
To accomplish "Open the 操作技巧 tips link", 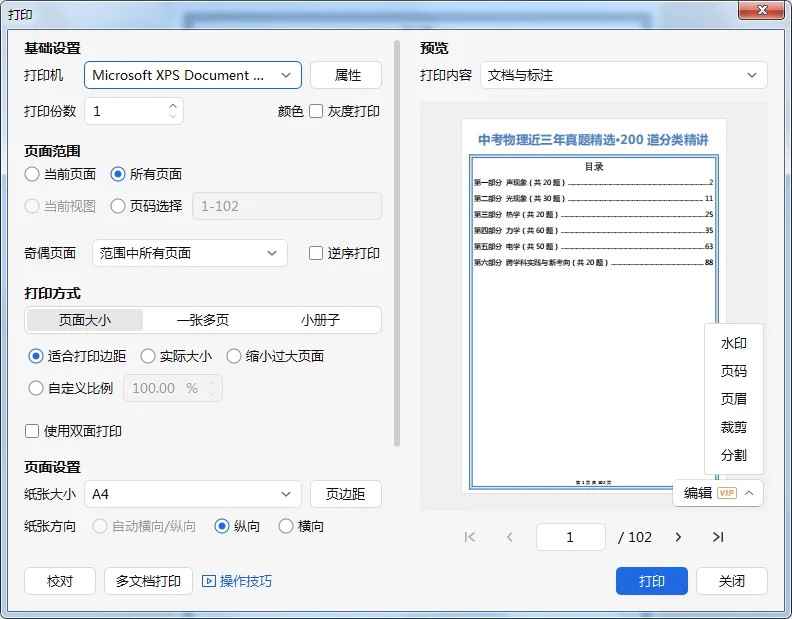I will pyautogui.click(x=245, y=581).
